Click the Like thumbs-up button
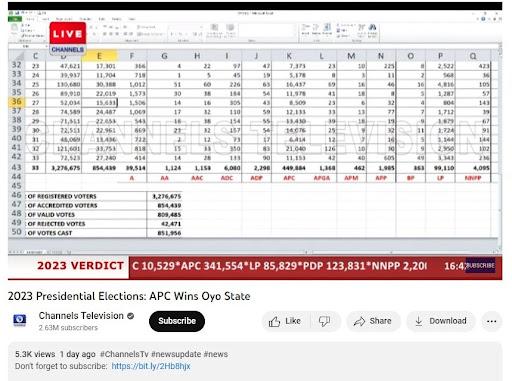Screen dimensions: 512x381 [286, 321]
